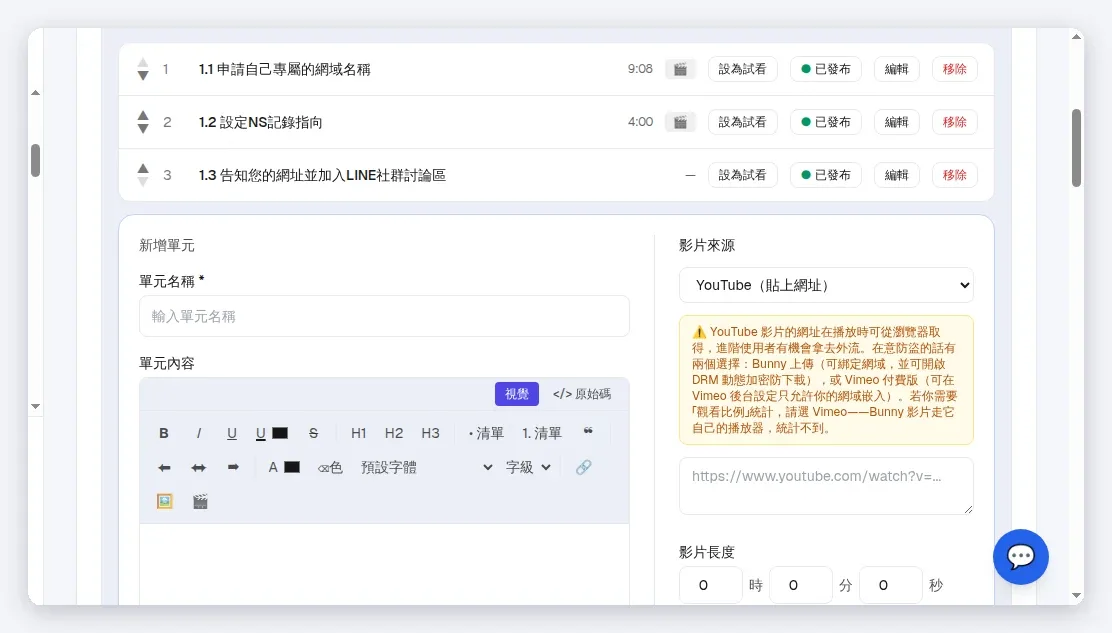Click the right scrollbar down arrow
This screenshot has width=1112, height=633.
(x=1077, y=595)
